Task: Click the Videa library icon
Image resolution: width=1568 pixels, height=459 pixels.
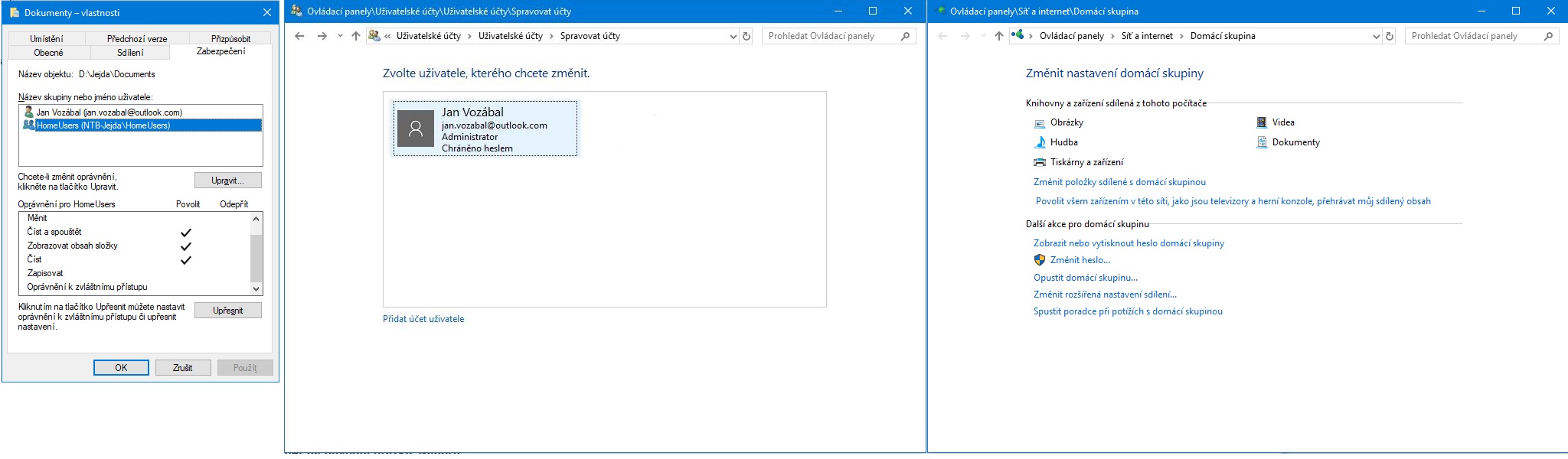Action: click(1262, 122)
